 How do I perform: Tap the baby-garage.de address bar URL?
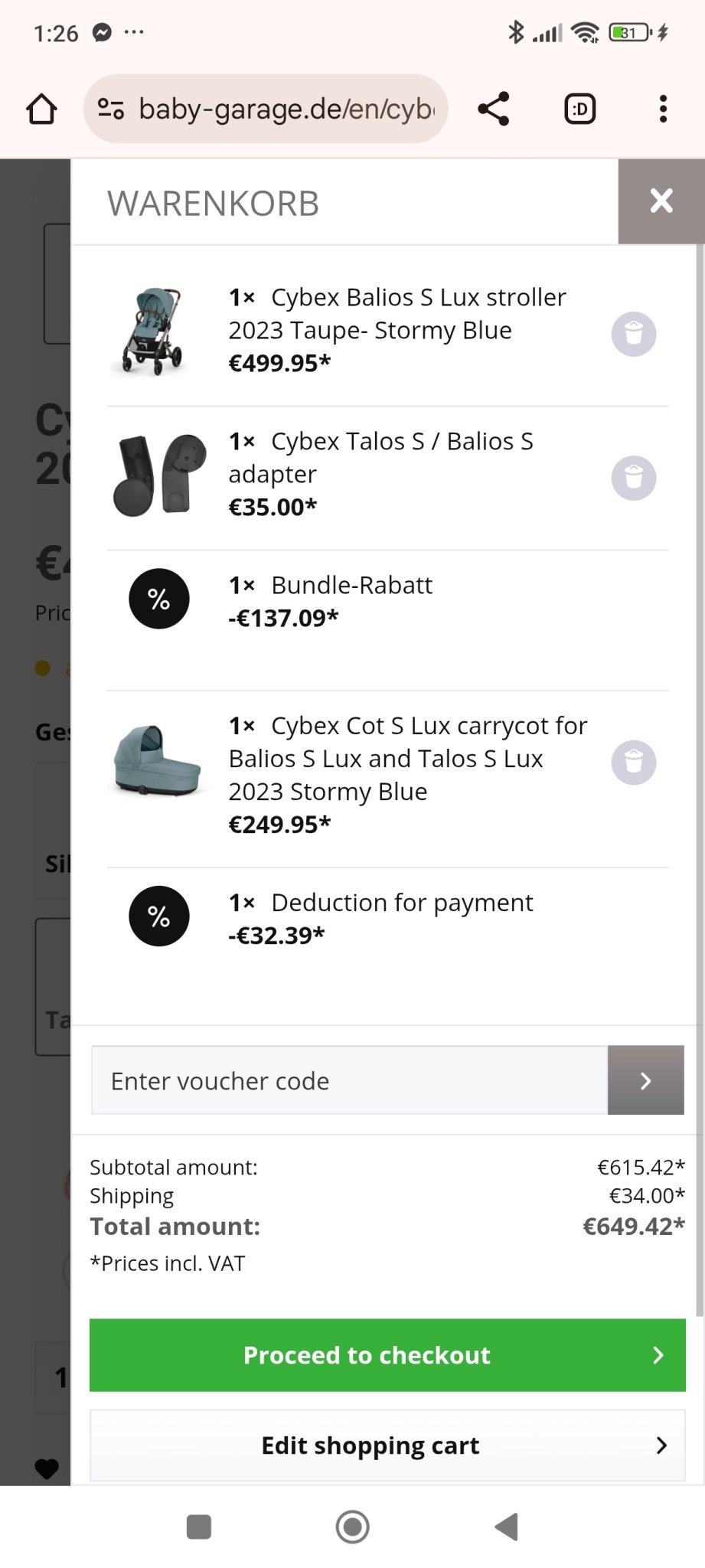pos(286,109)
